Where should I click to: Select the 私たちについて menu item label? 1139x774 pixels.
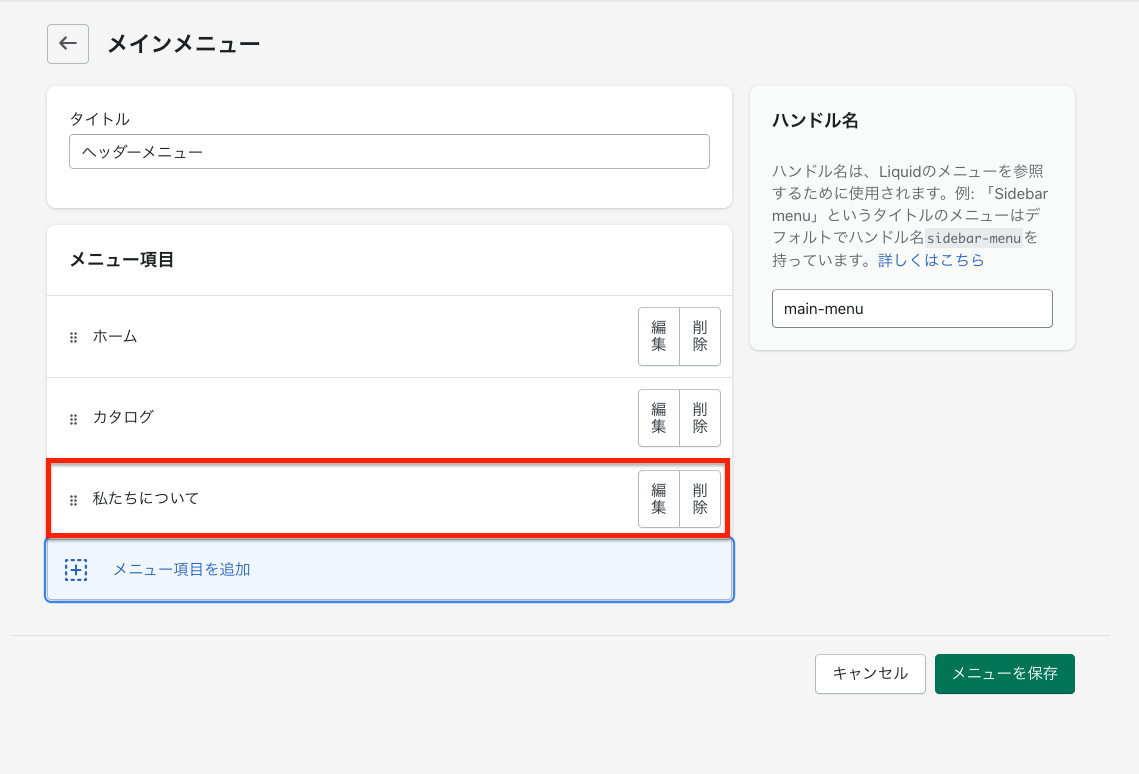click(146, 498)
